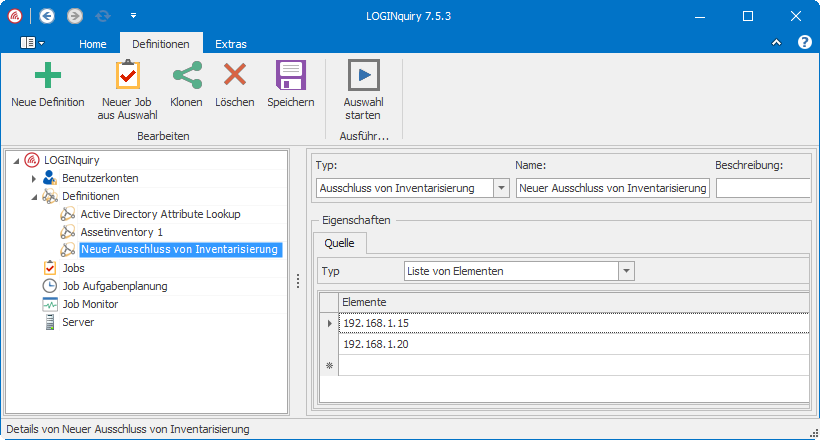The width and height of the screenshot is (820, 440).
Task: Collapse the Definitionen tree node
Action: click(x=34, y=197)
